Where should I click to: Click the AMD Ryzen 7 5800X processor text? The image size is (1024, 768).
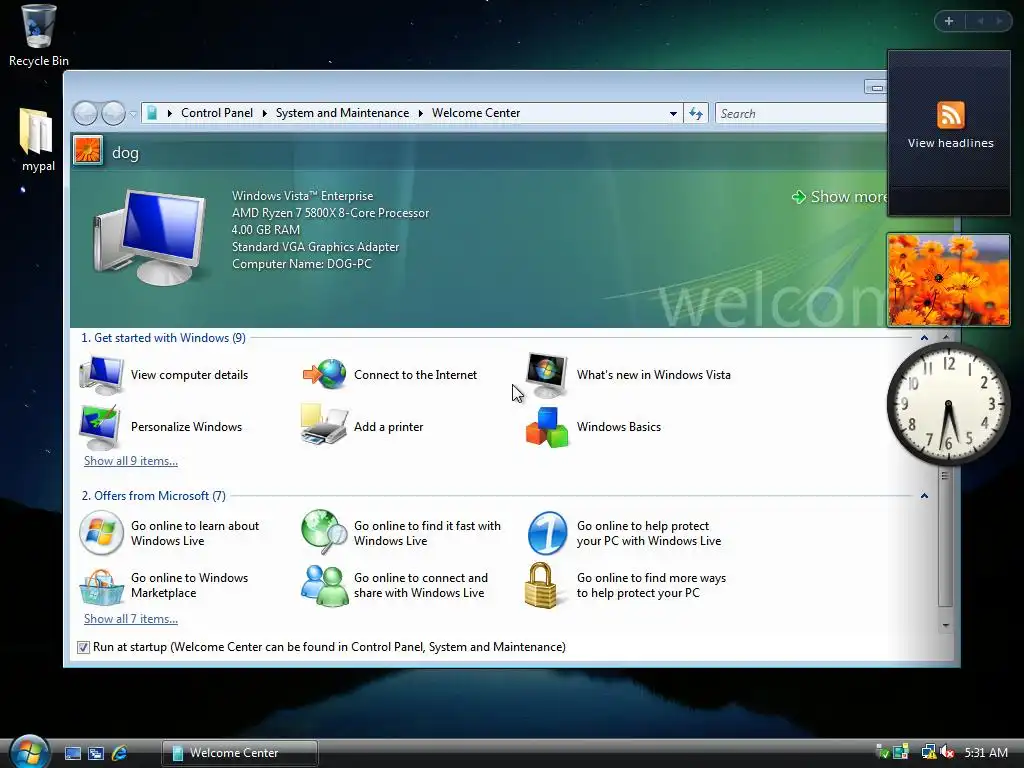tap(330, 213)
